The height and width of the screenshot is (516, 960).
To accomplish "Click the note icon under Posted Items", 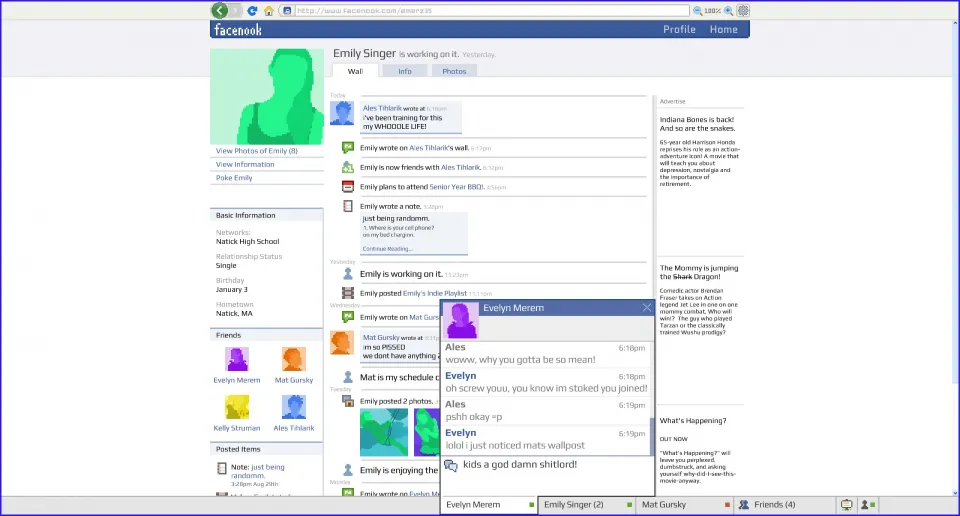I will click(x=222, y=469).
